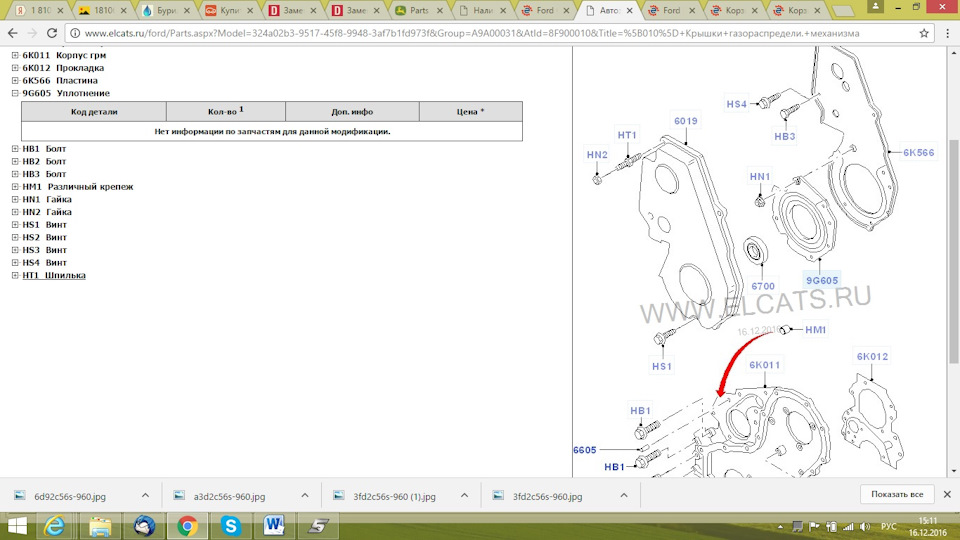Open Skype from the taskbar

point(231,525)
